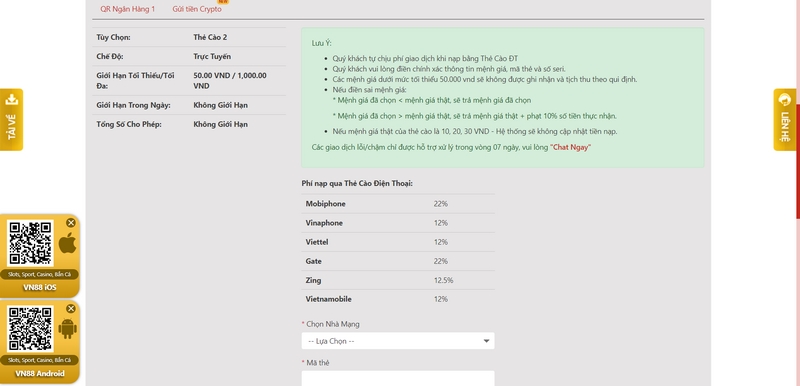Screen dimensions: 800x386
Task: Click the headset icon on Liên Hệ tab
Action: (x=785, y=100)
